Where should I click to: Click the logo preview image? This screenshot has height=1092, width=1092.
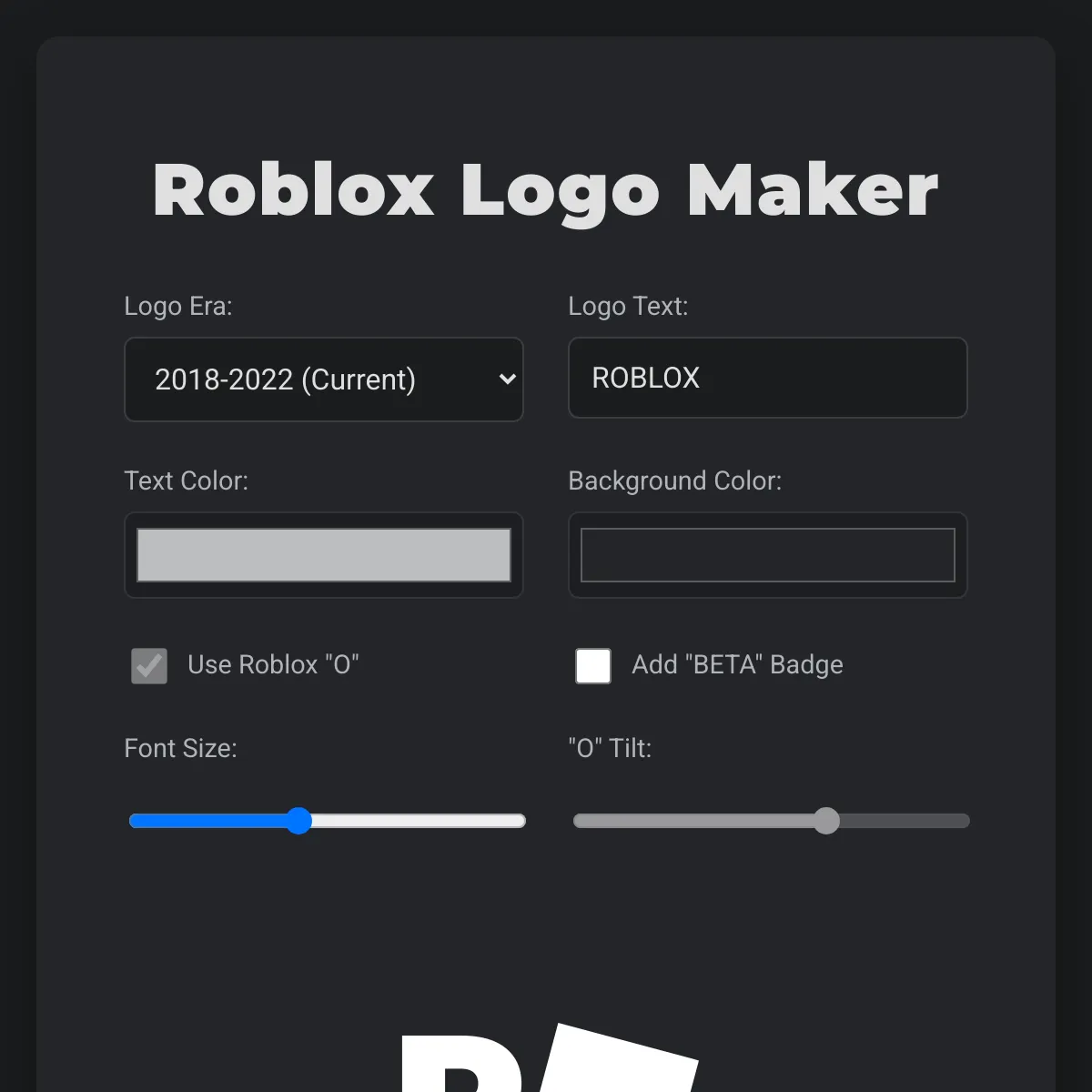(551, 1057)
